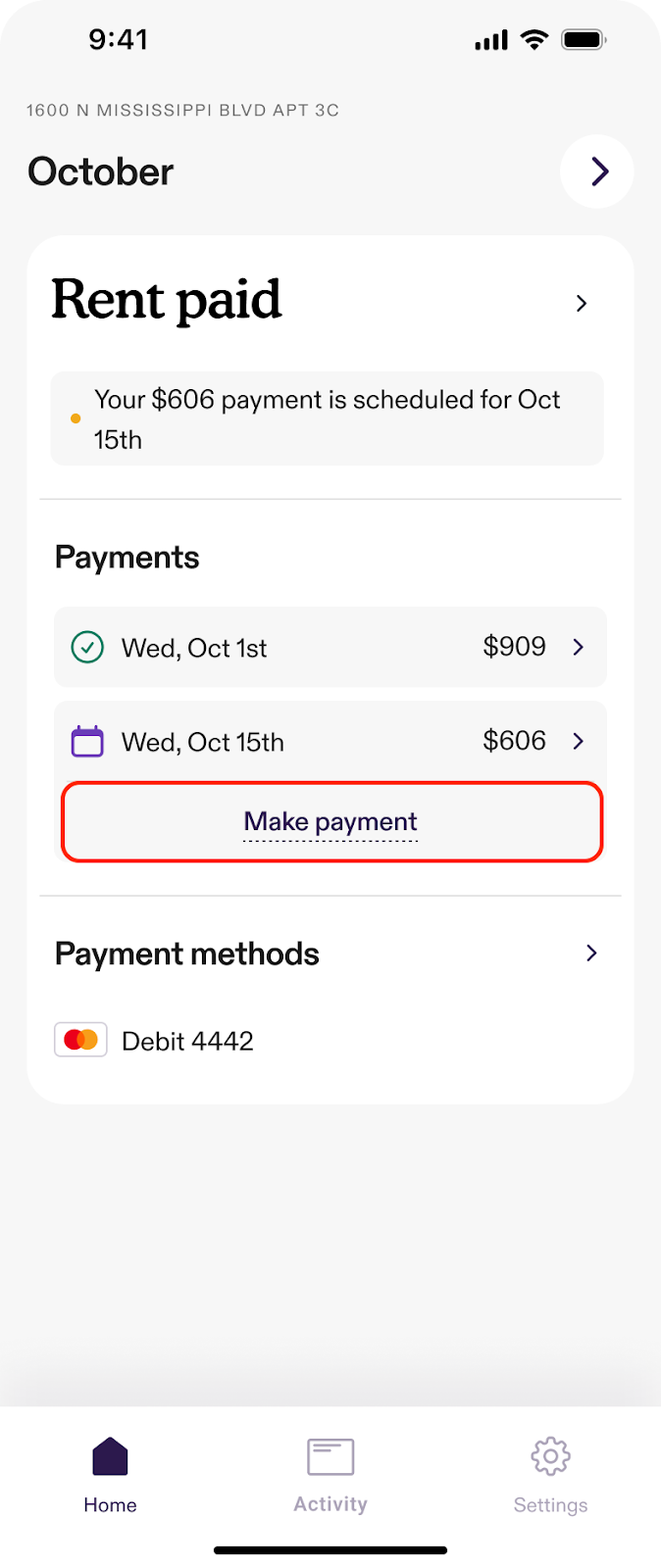Open the $909 payment chevron

pyautogui.click(x=579, y=647)
